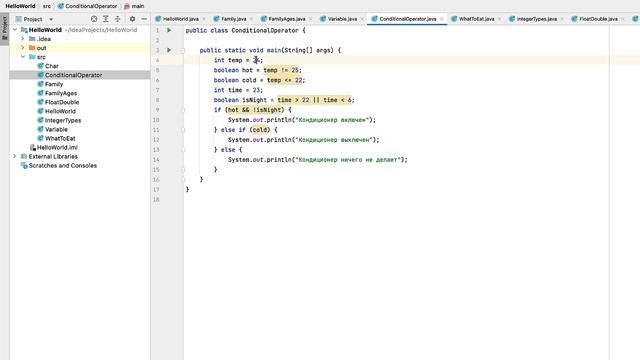Click the 'else if (cold)' line
640x360 pixels.
click(245, 130)
